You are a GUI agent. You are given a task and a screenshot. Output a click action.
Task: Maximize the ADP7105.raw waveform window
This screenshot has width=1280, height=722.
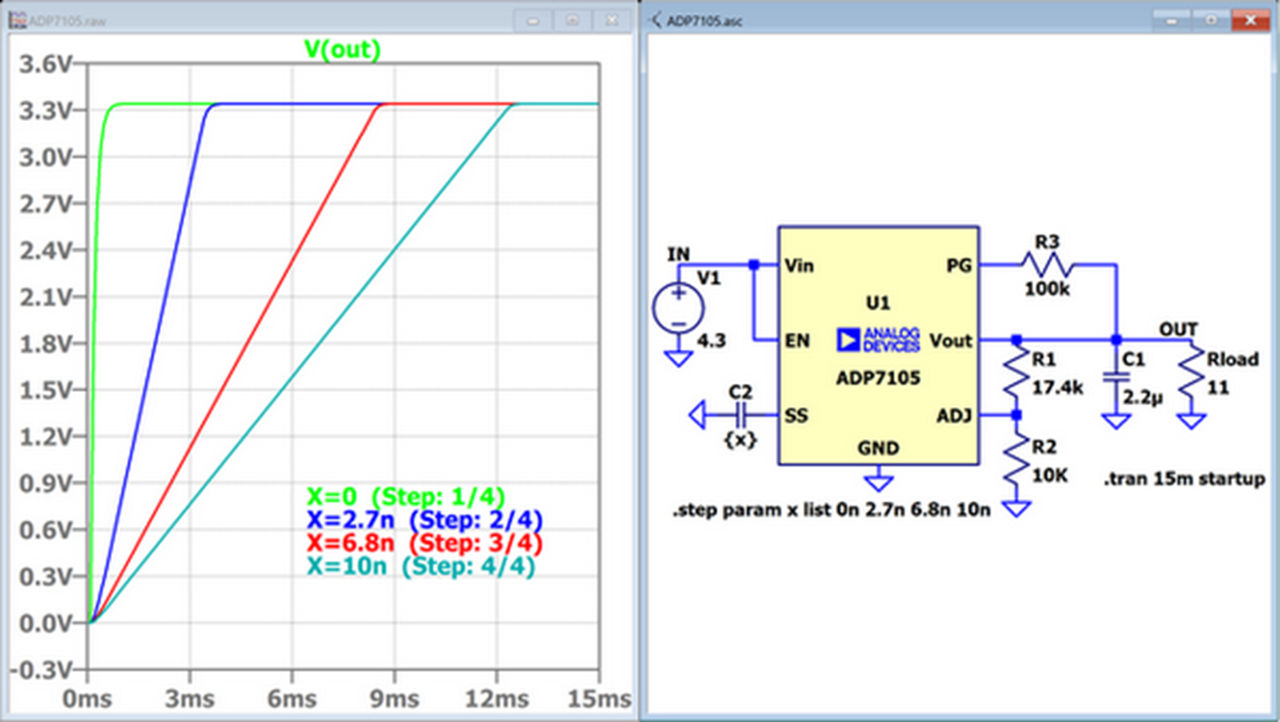pos(571,19)
